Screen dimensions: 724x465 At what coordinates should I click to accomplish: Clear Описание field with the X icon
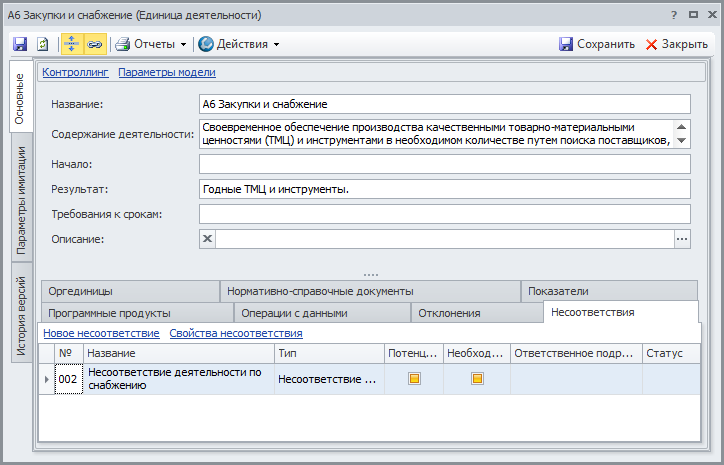coord(208,239)
